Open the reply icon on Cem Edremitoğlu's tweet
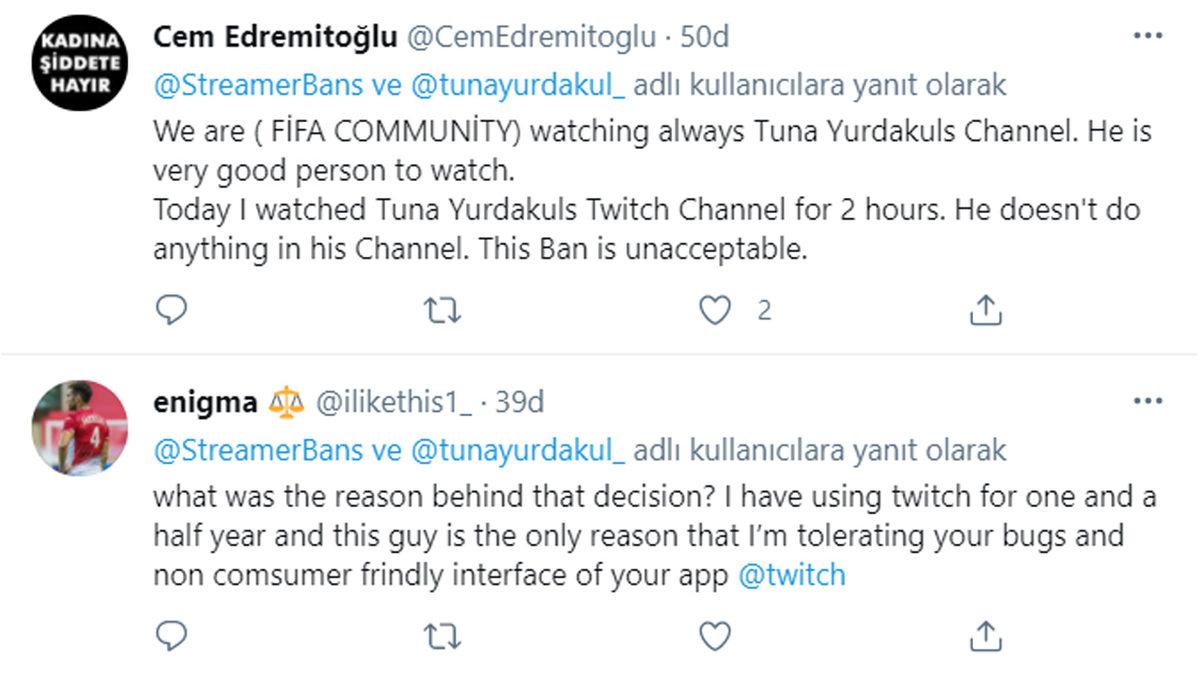This screenshot has height=675, width=1200. click(173, 310)
